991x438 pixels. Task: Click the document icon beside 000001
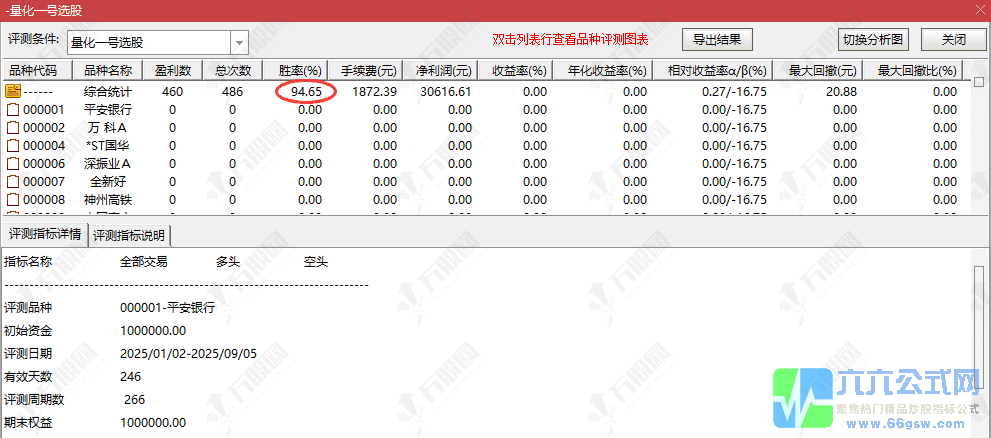click(x=13, y=110)
